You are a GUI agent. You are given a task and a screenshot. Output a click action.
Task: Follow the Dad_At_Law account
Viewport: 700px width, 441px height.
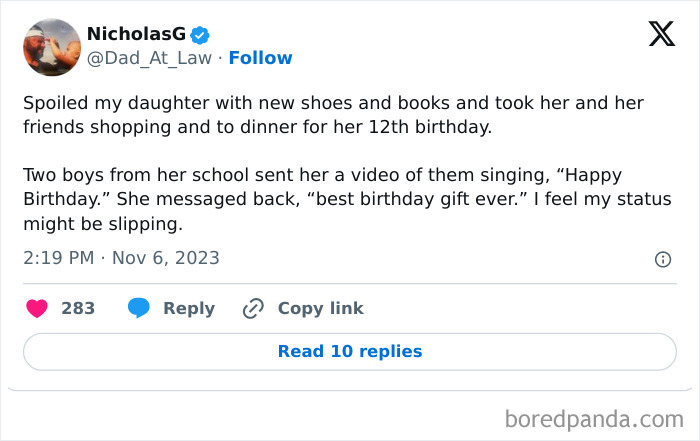pyautogui.click(x=260, y=58)
